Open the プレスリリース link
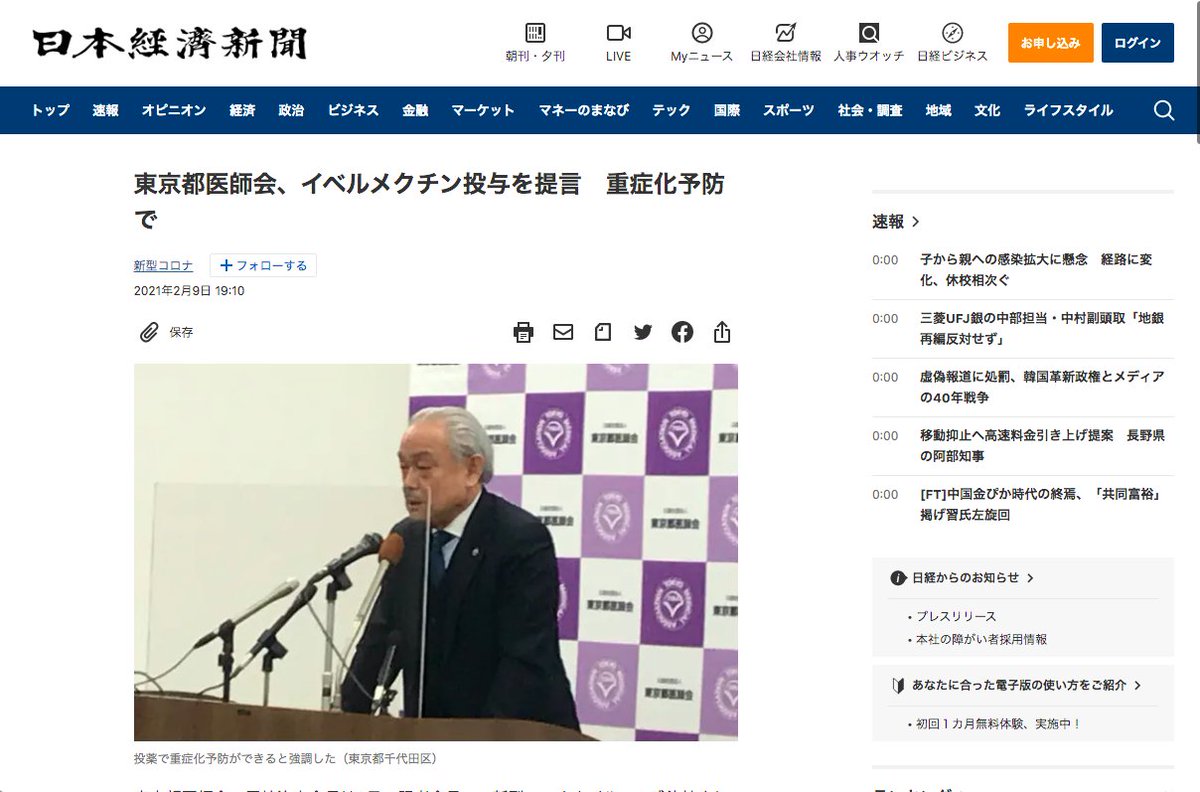Image resolution: width=1200 pixels, height=792 pixels. (956, 616)
